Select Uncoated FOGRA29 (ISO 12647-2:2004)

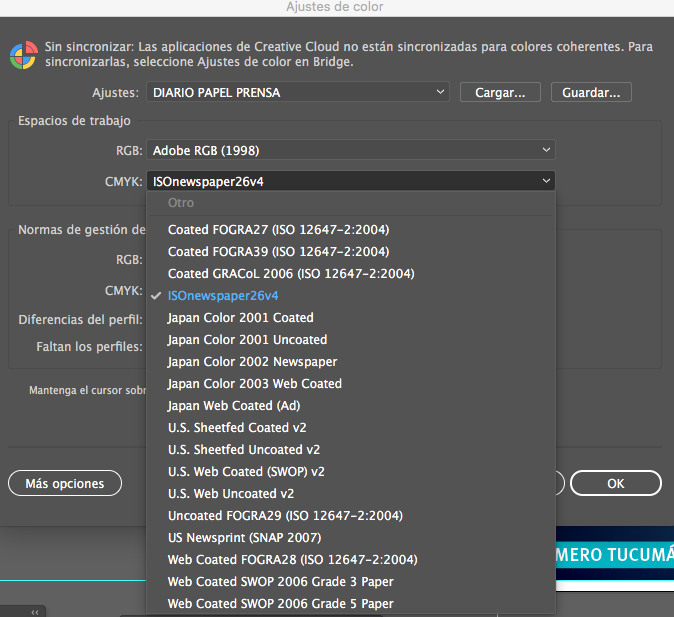click(351, 516)
